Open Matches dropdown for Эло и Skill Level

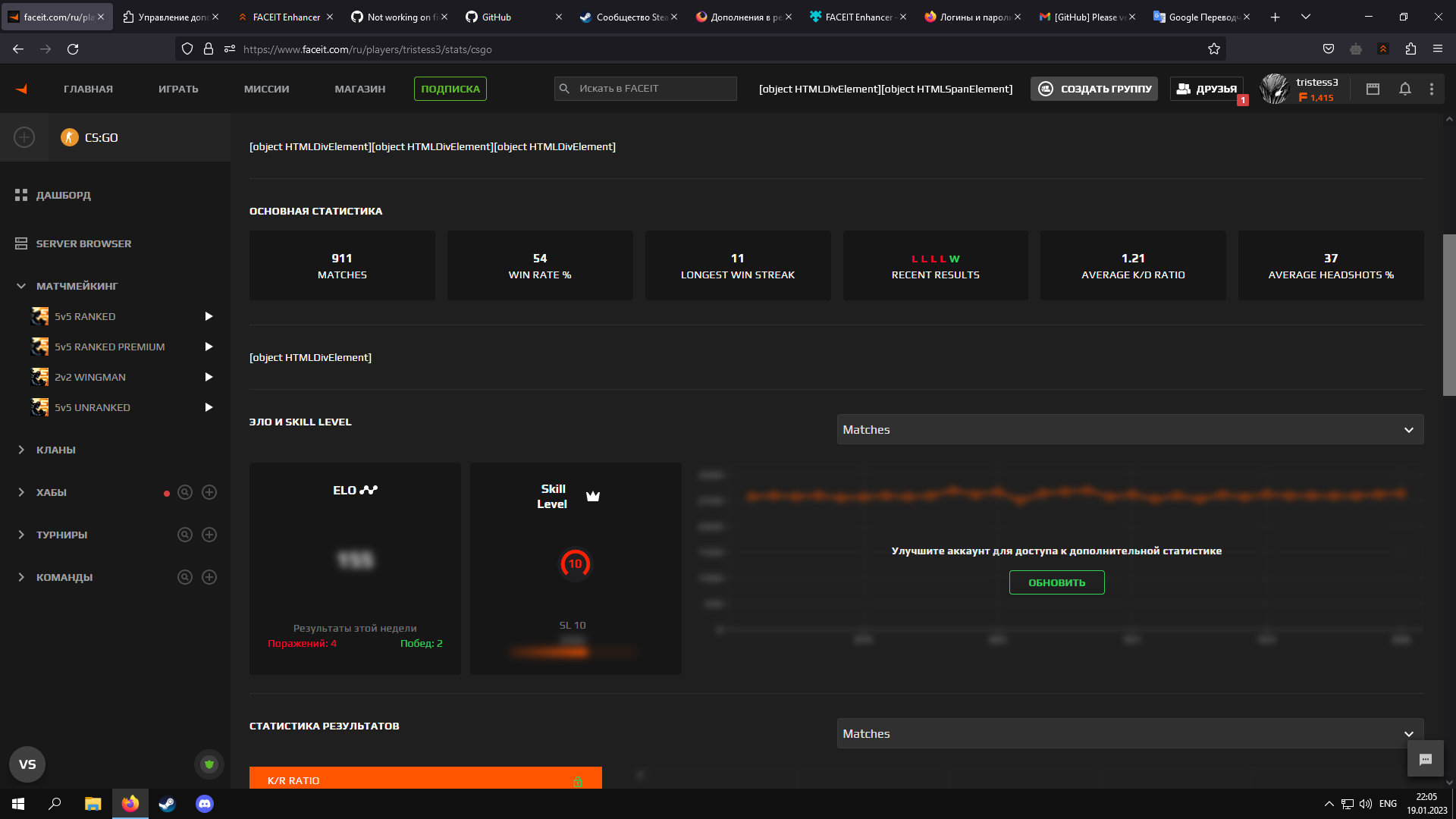(1130, 429)
